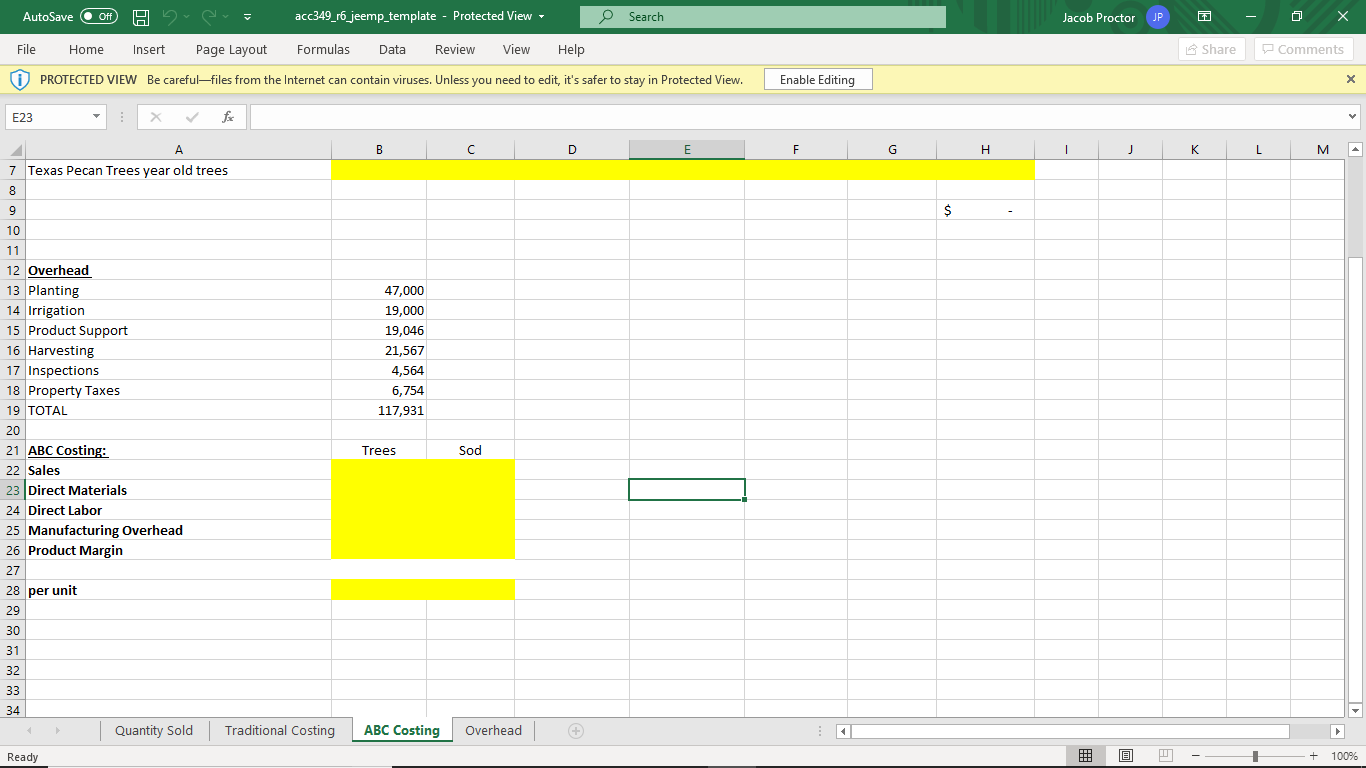Open Ribbon Display Options icon
Screen dimensions: 1366x768
coord(1205,17)
